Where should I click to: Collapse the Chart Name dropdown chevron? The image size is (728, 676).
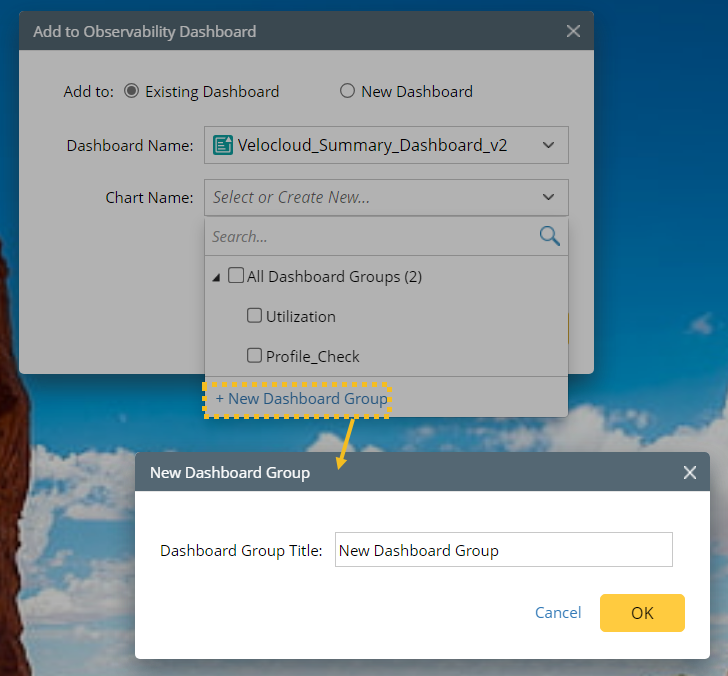(x=548, y=197)
